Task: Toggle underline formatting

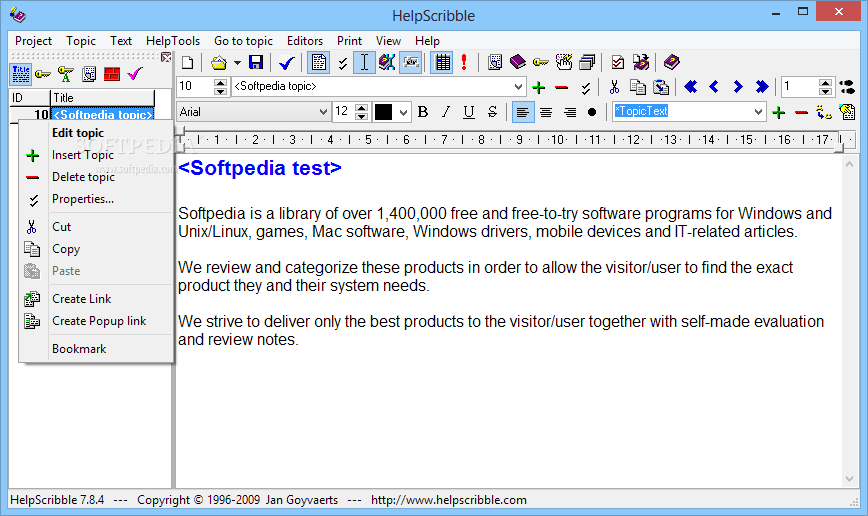Action: pos(469,112)
